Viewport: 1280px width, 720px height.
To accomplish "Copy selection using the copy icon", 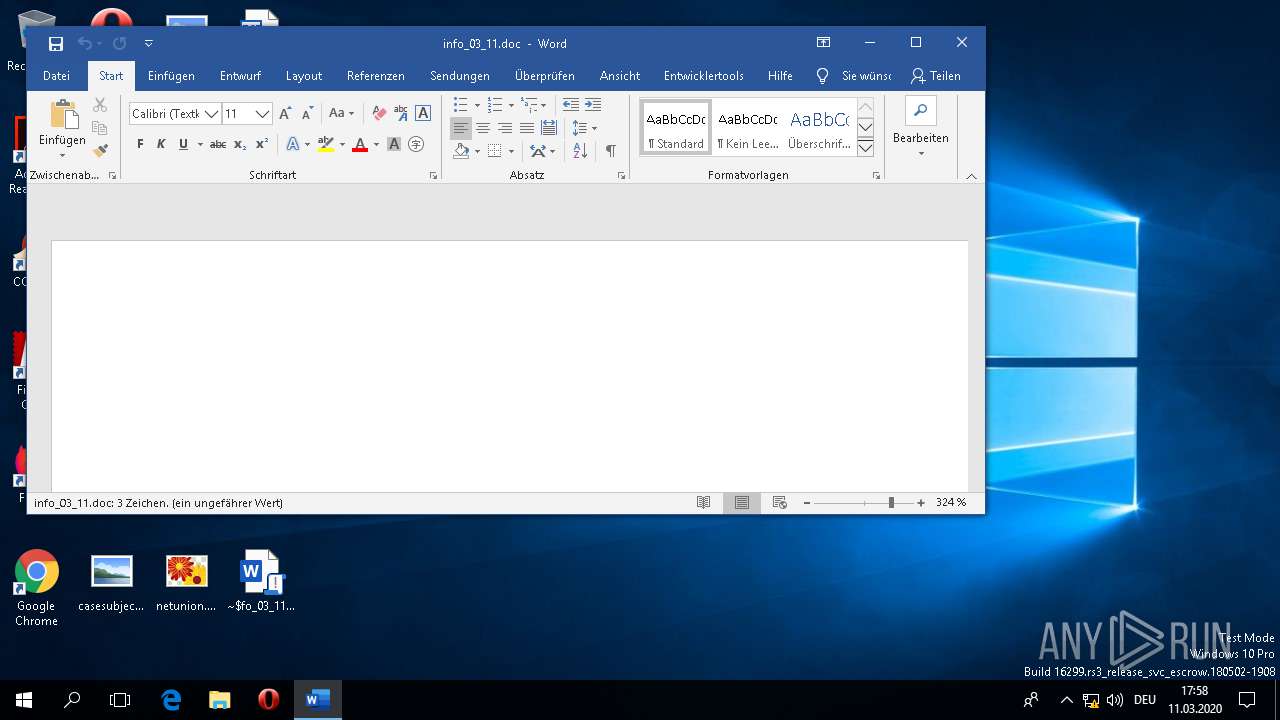I will (x=100, y=128).
